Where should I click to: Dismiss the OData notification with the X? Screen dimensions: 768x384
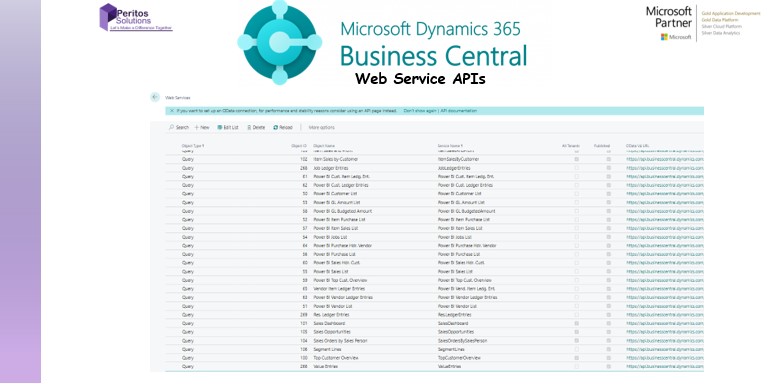171,111
